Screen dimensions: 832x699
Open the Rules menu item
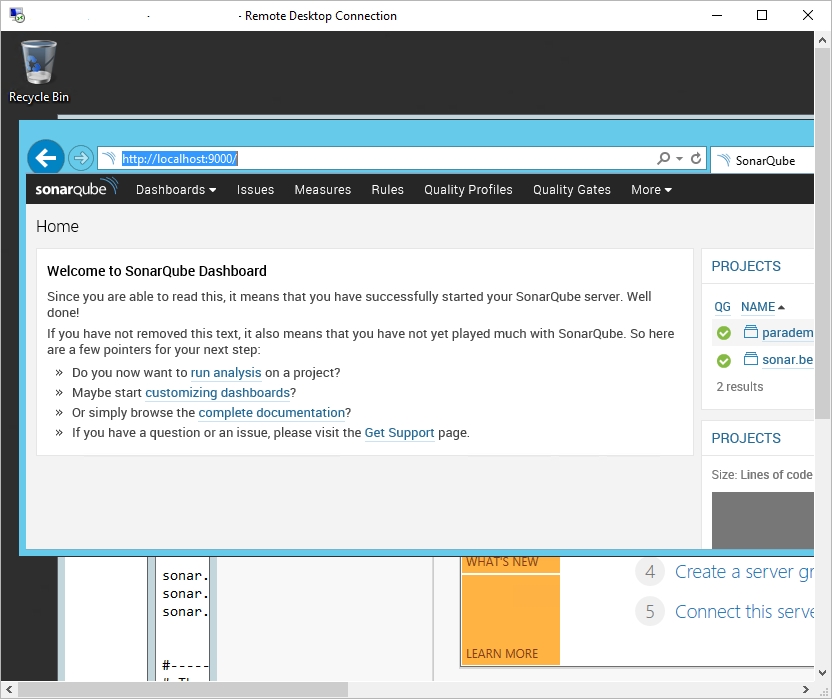(x=387, y=189)
